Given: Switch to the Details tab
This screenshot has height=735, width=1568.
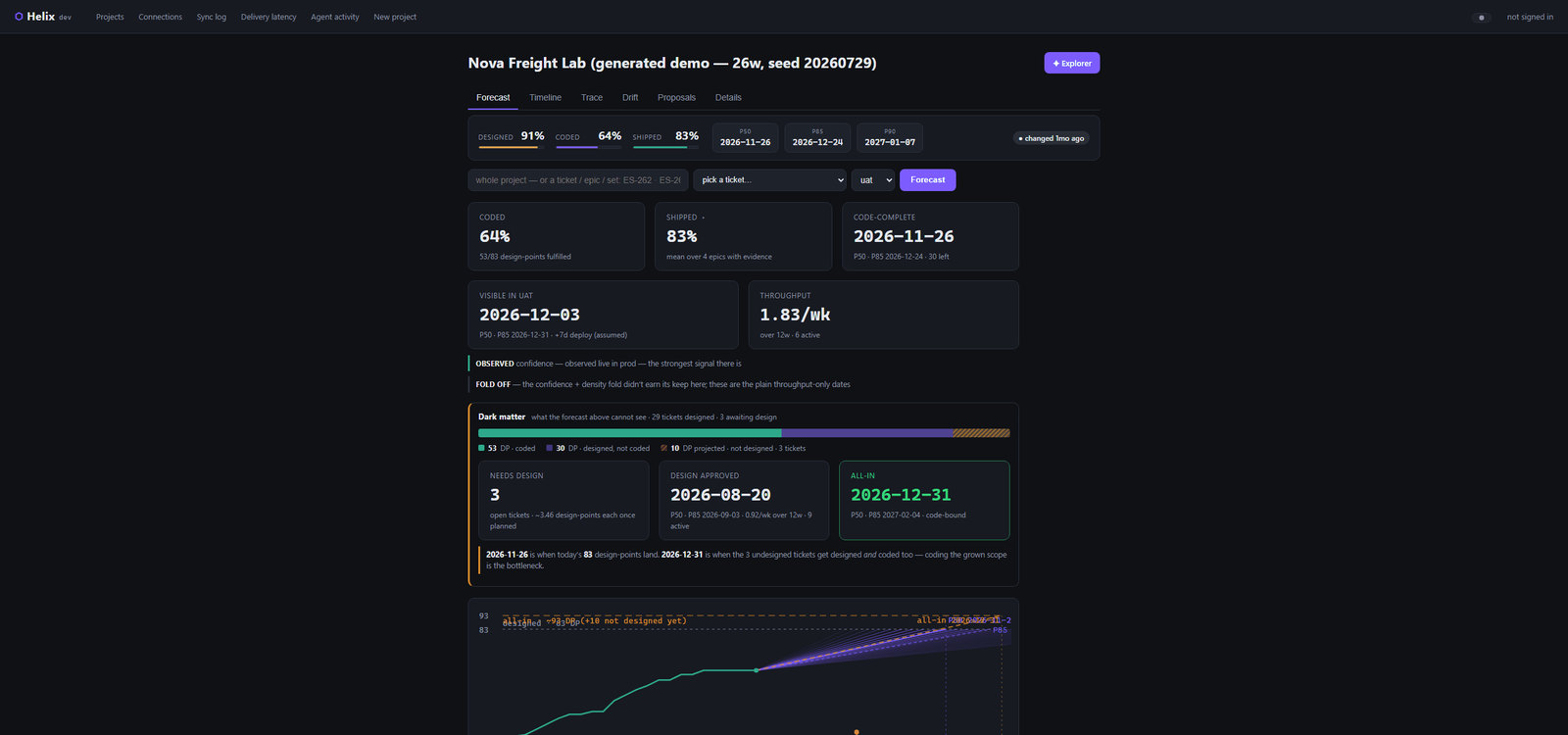Looking at the screenshot, I should pyautogui.click(x=728, y=98).
